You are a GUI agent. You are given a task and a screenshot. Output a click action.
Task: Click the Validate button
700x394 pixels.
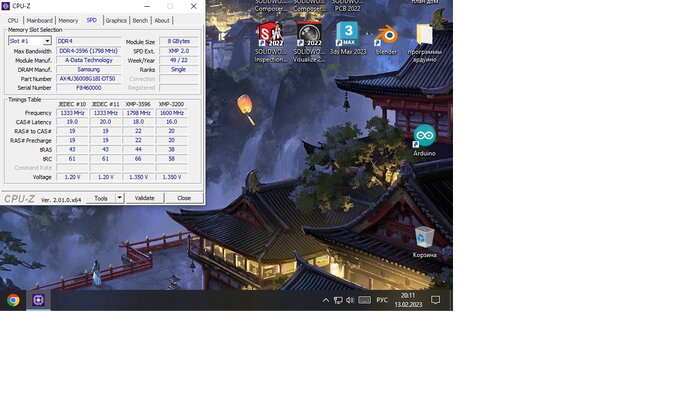(145, 198)
